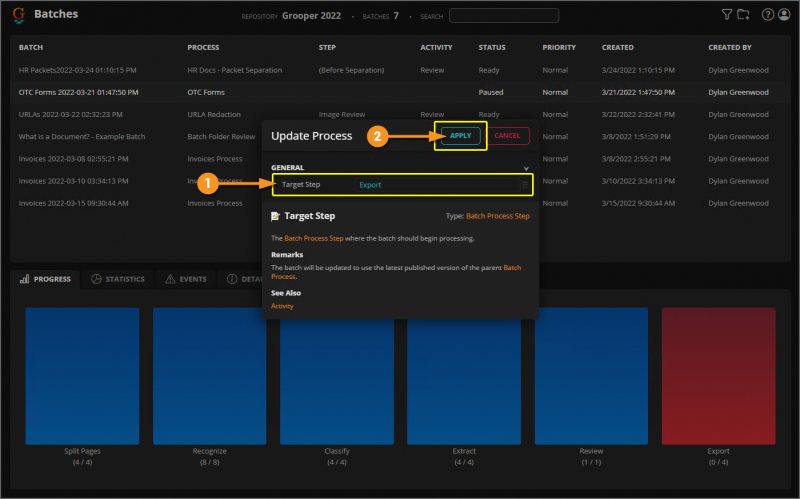Select the Progress tab
Image resolution: width=800 pixels, height=499 pixels.
coord(46,279)
